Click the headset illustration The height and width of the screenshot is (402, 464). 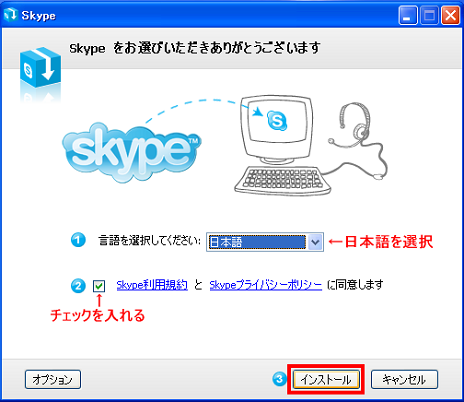tap(358, 141)
